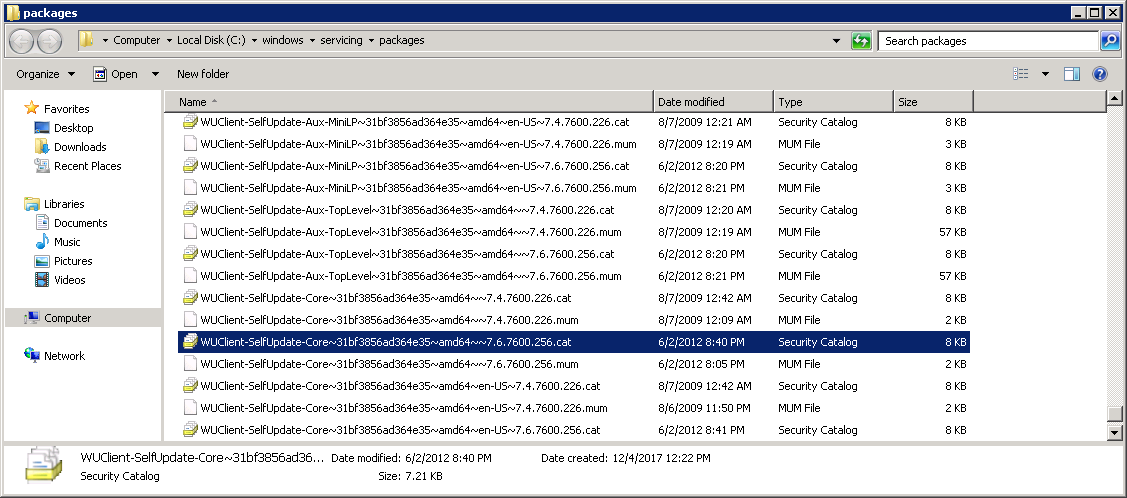Open the dropdown arrow next to Open

click(155, 74)
